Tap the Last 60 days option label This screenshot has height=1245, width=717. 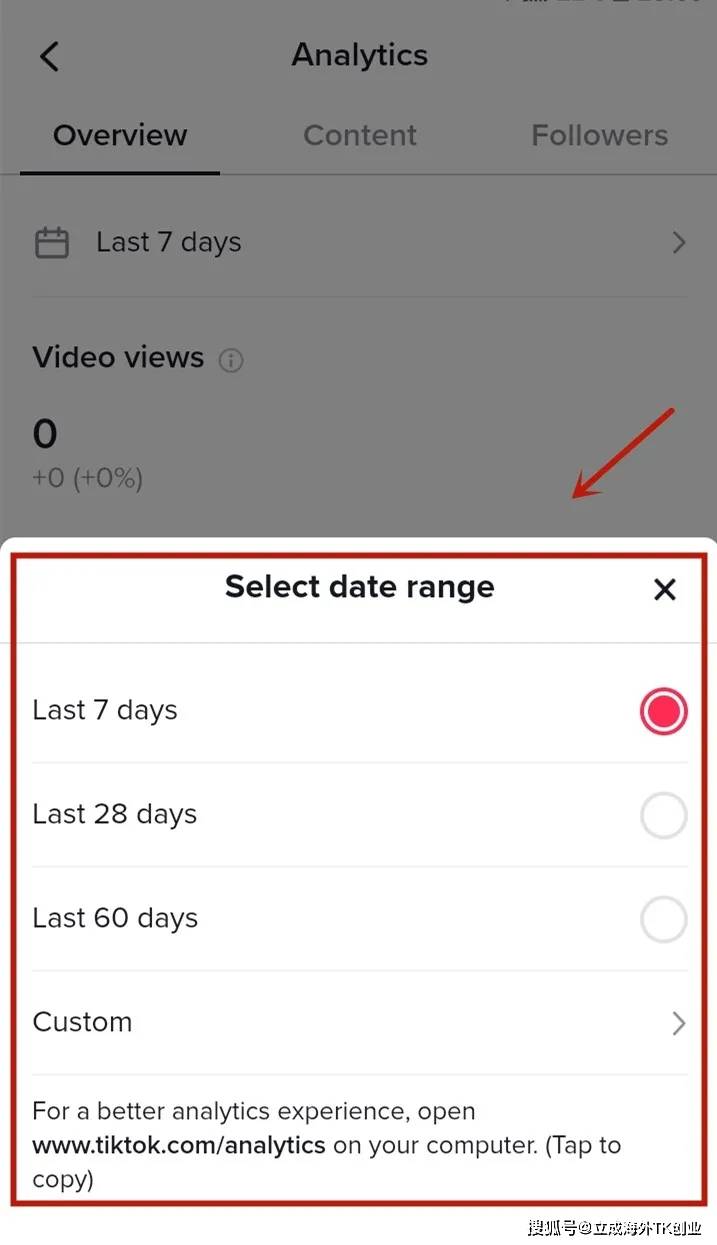(x=115, y=919)
